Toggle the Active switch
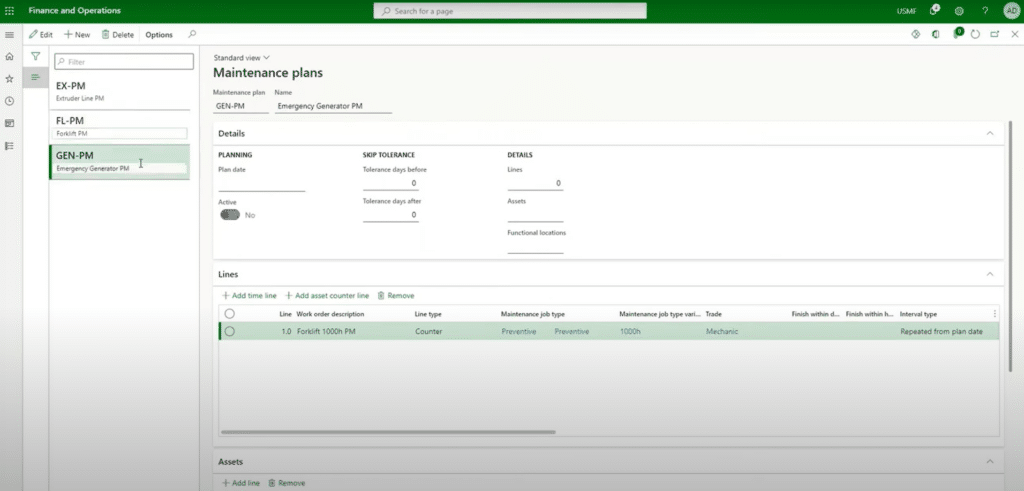The width and height of the screenshot is (1024, 491). pos(230,215)
